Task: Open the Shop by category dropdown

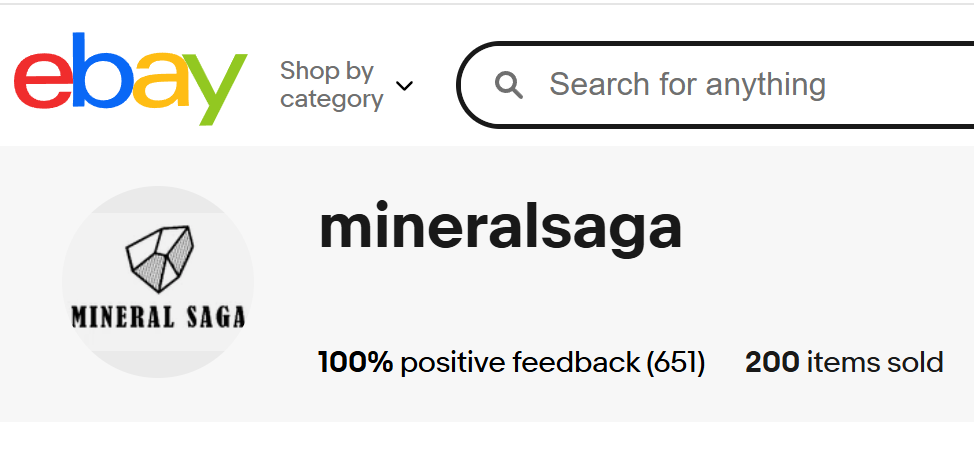Action: coord(345,85)
